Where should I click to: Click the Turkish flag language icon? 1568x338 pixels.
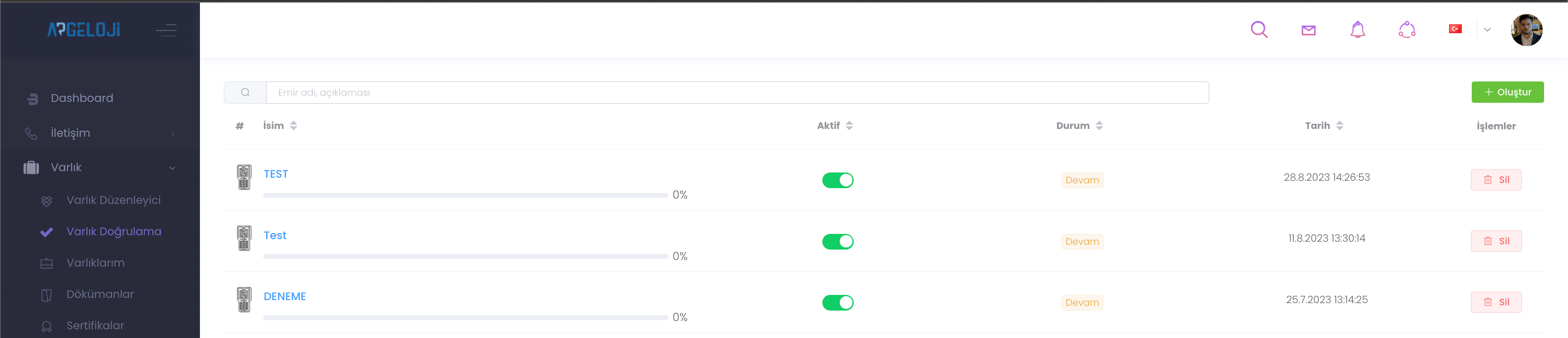pyautogui.click(x=1455, y=29)
